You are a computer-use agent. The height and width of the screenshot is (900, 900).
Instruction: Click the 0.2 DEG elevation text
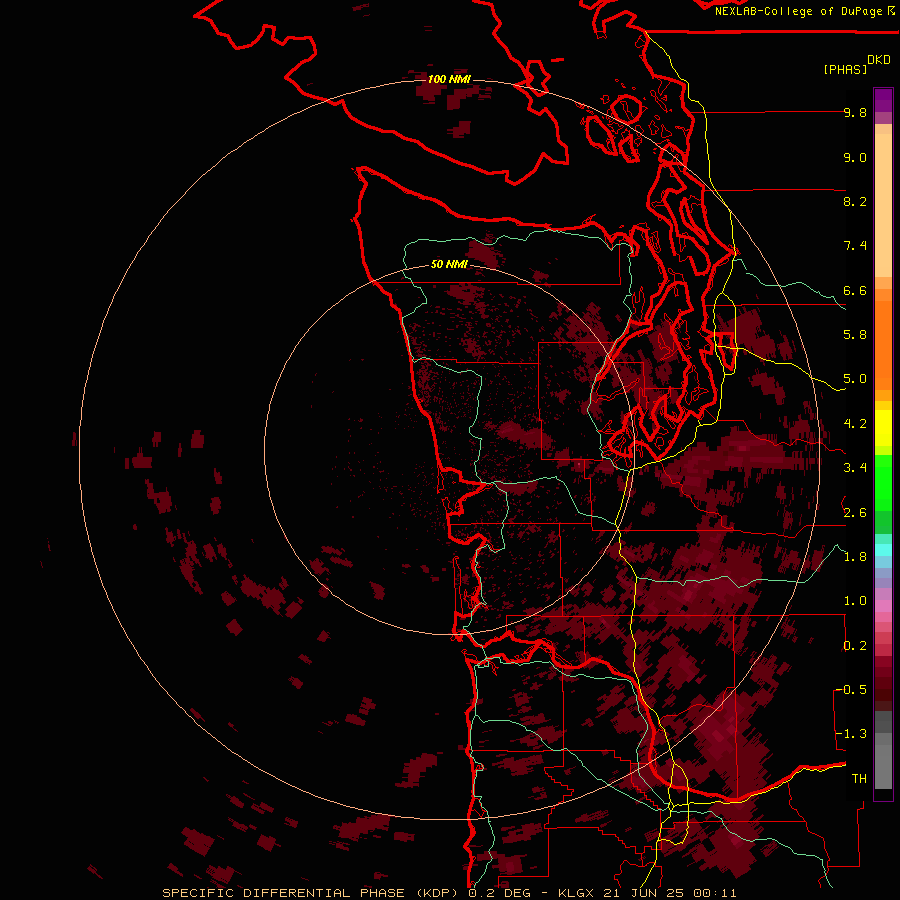499,893
